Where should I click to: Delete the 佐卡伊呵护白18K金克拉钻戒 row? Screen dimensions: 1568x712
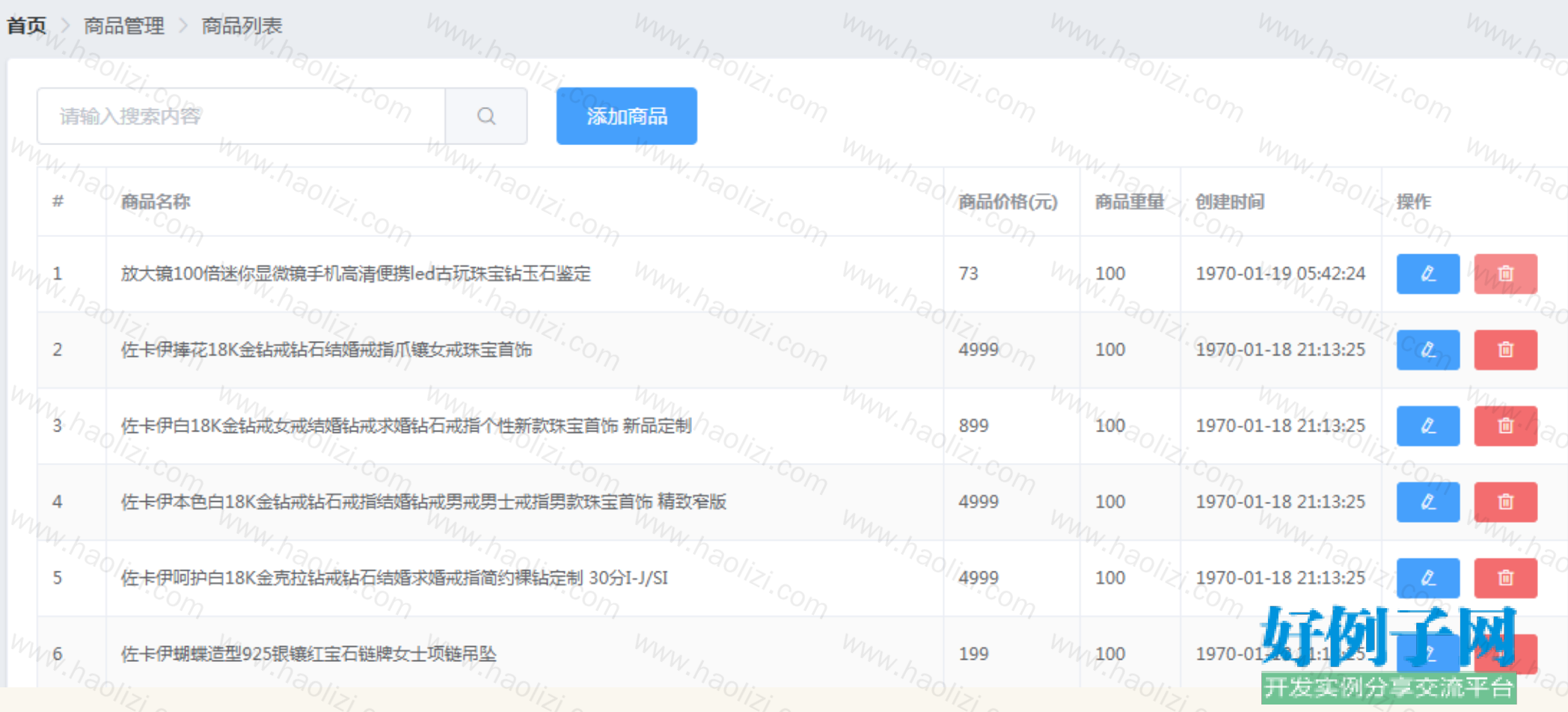coord(1505,578)
